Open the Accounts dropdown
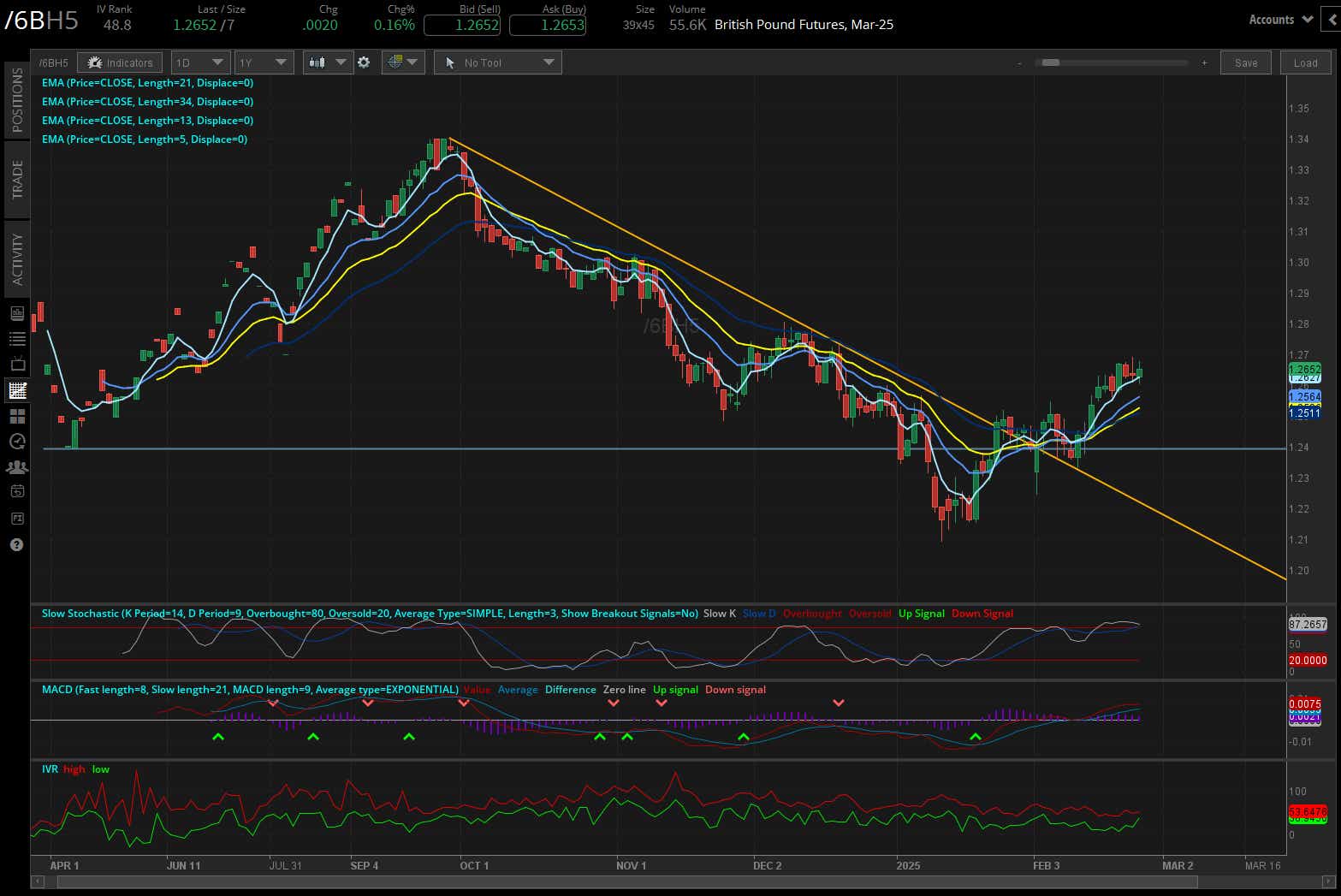The height and width of the screenshot is (896, 1341). click(1279, 19)
